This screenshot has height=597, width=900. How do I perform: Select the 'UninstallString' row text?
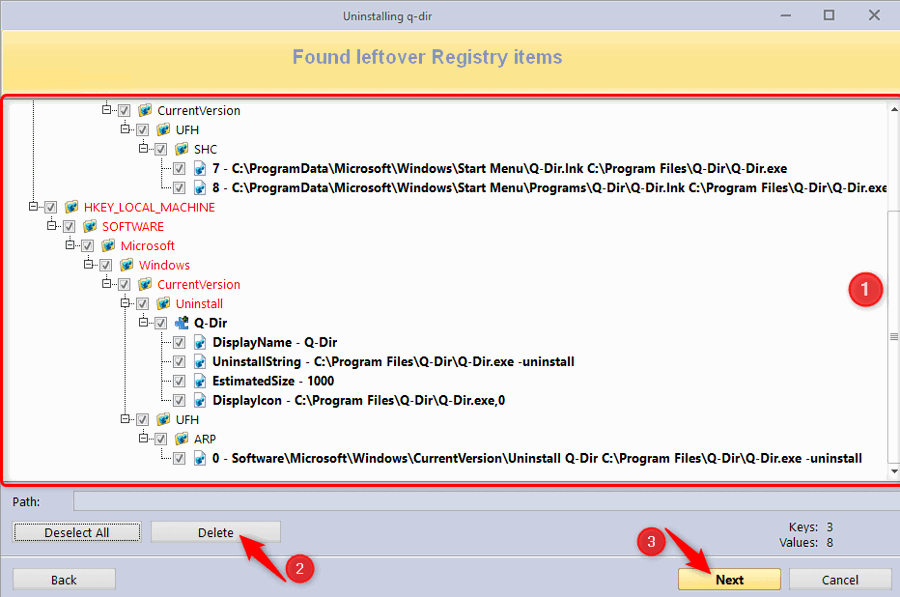393,362
